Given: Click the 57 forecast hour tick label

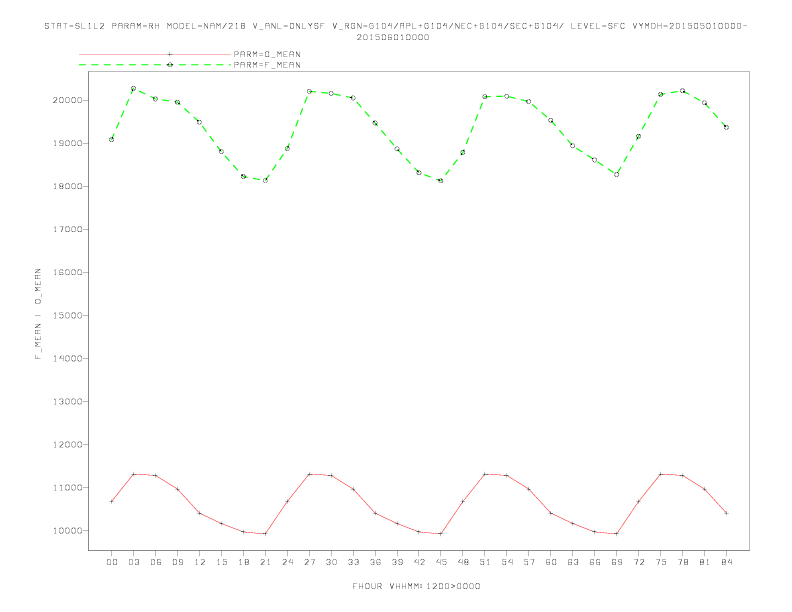Looking at the screenshot, I should tap(529, 562).
